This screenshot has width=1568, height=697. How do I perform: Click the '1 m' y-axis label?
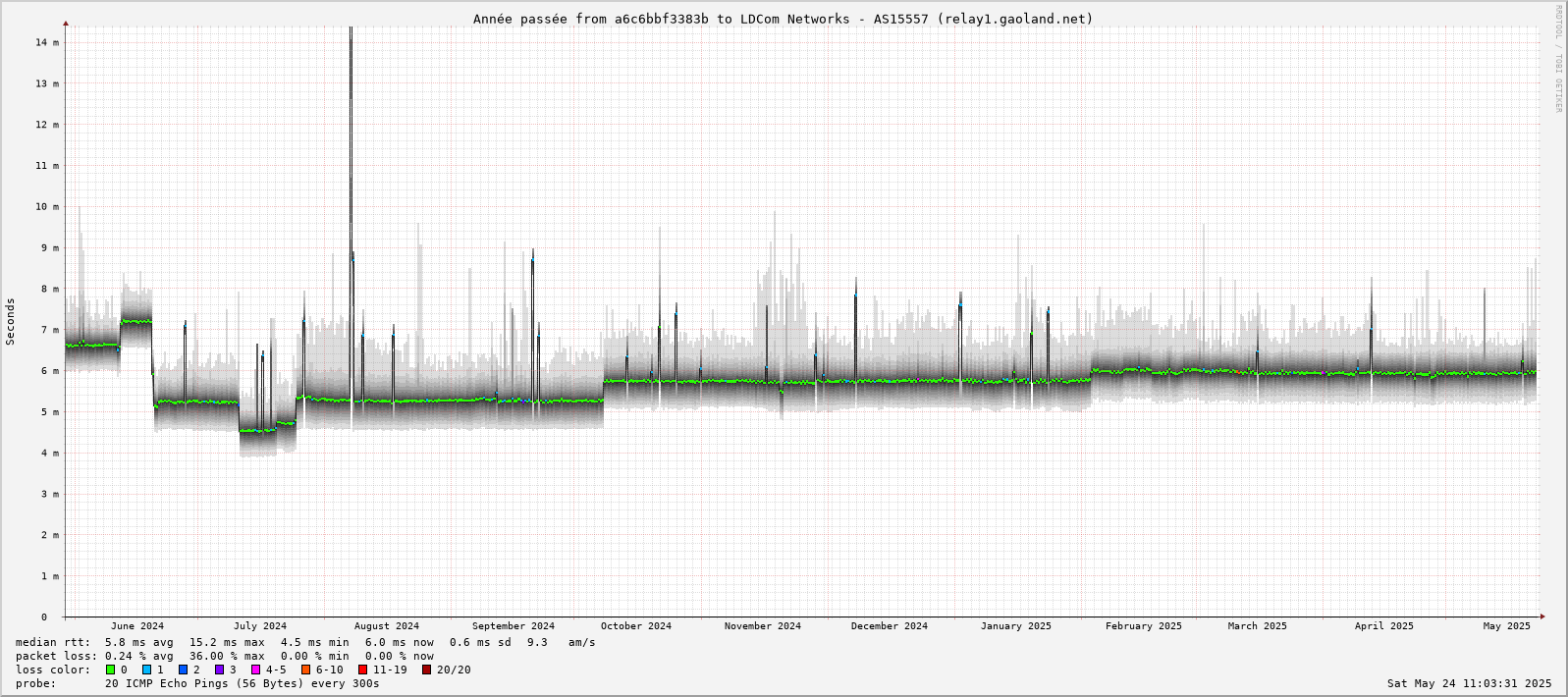click(x=51, y=576)
